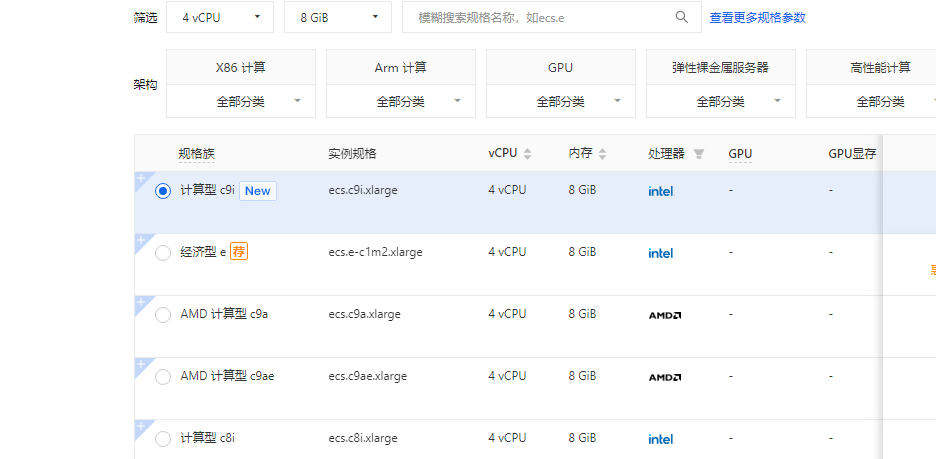Switch to the GPU architecture tab
This screenshot has height=459, width=936.
(560, 68)
